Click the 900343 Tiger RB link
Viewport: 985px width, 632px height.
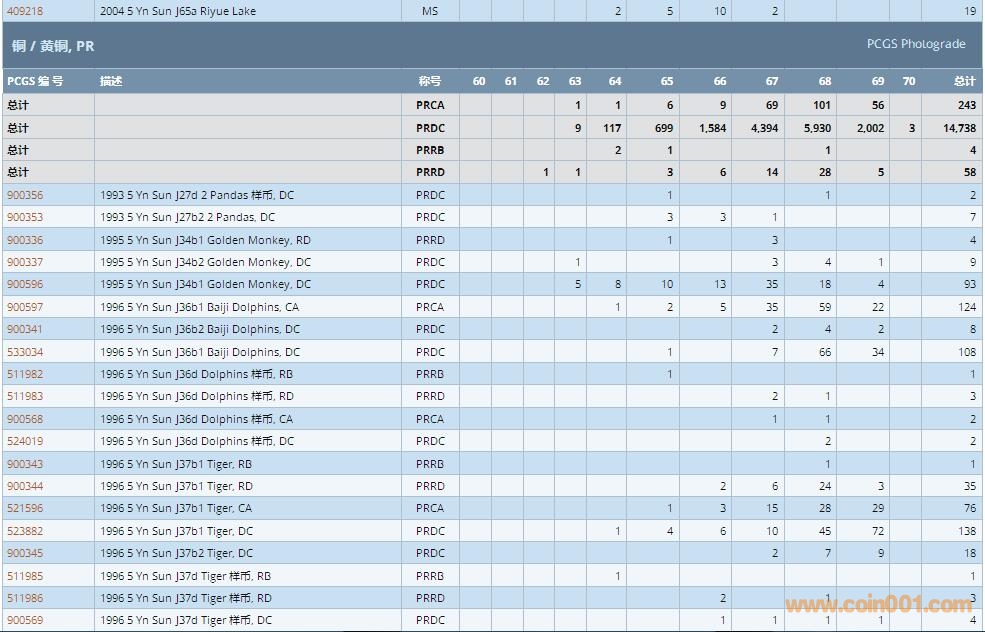(25, 464)
